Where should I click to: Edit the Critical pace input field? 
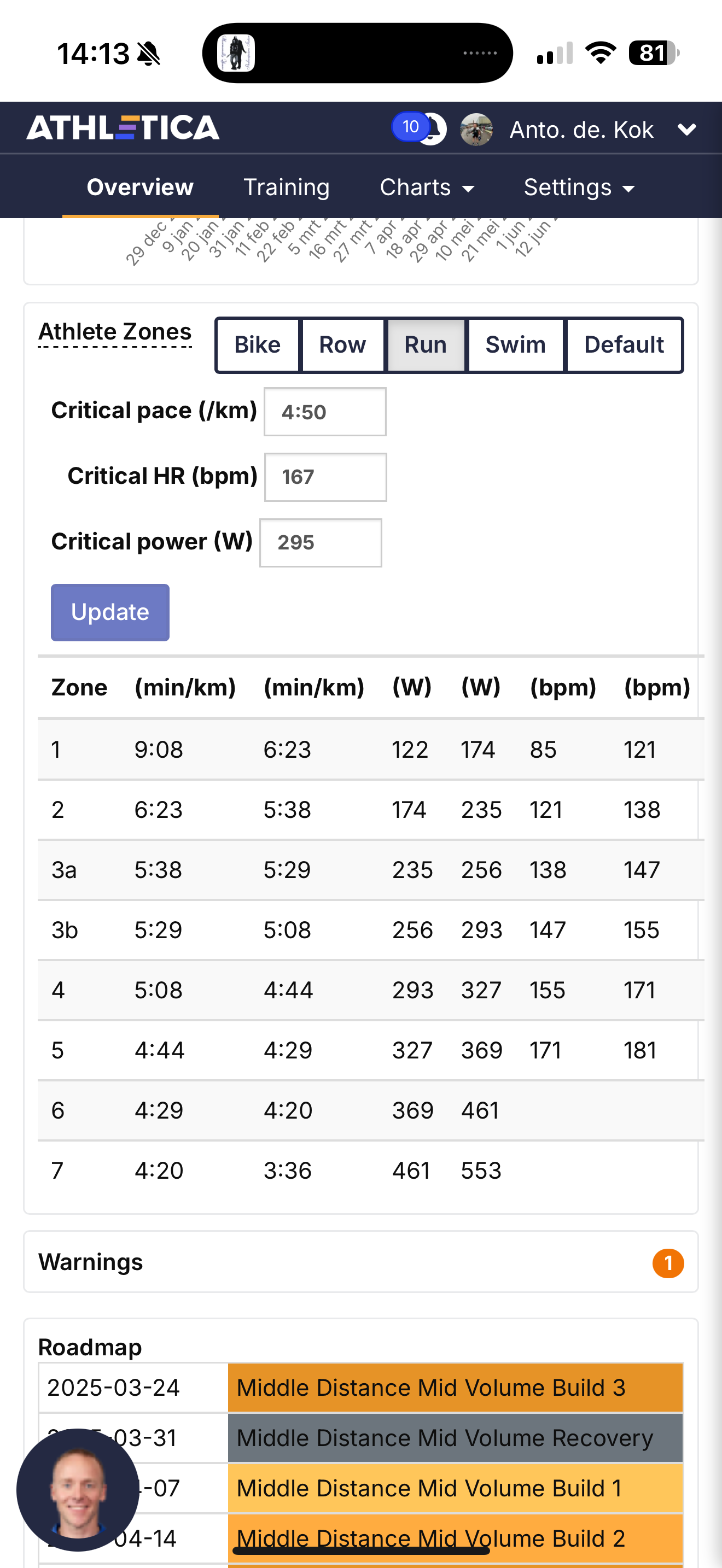coord(324,412)
